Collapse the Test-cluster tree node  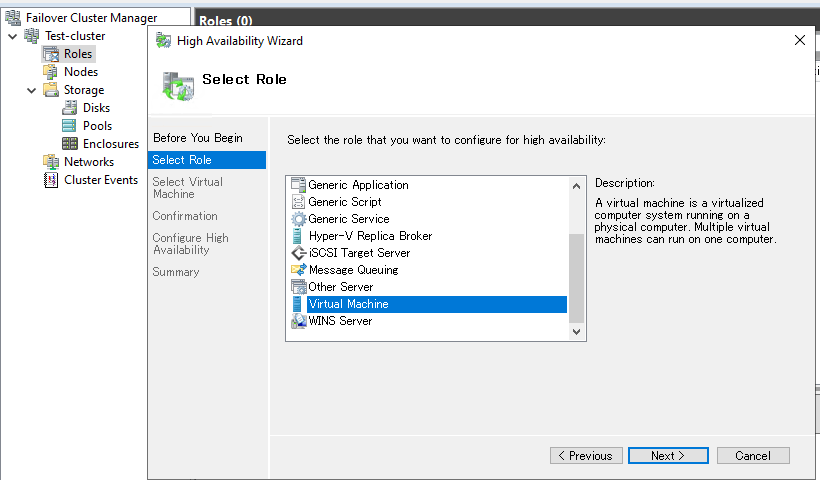point(13,36)
